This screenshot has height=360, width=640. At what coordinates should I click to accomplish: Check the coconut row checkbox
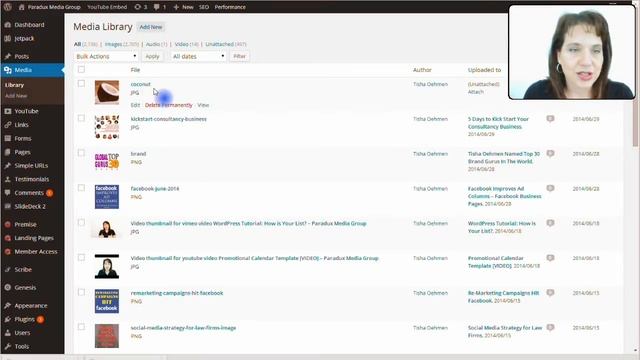point(81,84)
